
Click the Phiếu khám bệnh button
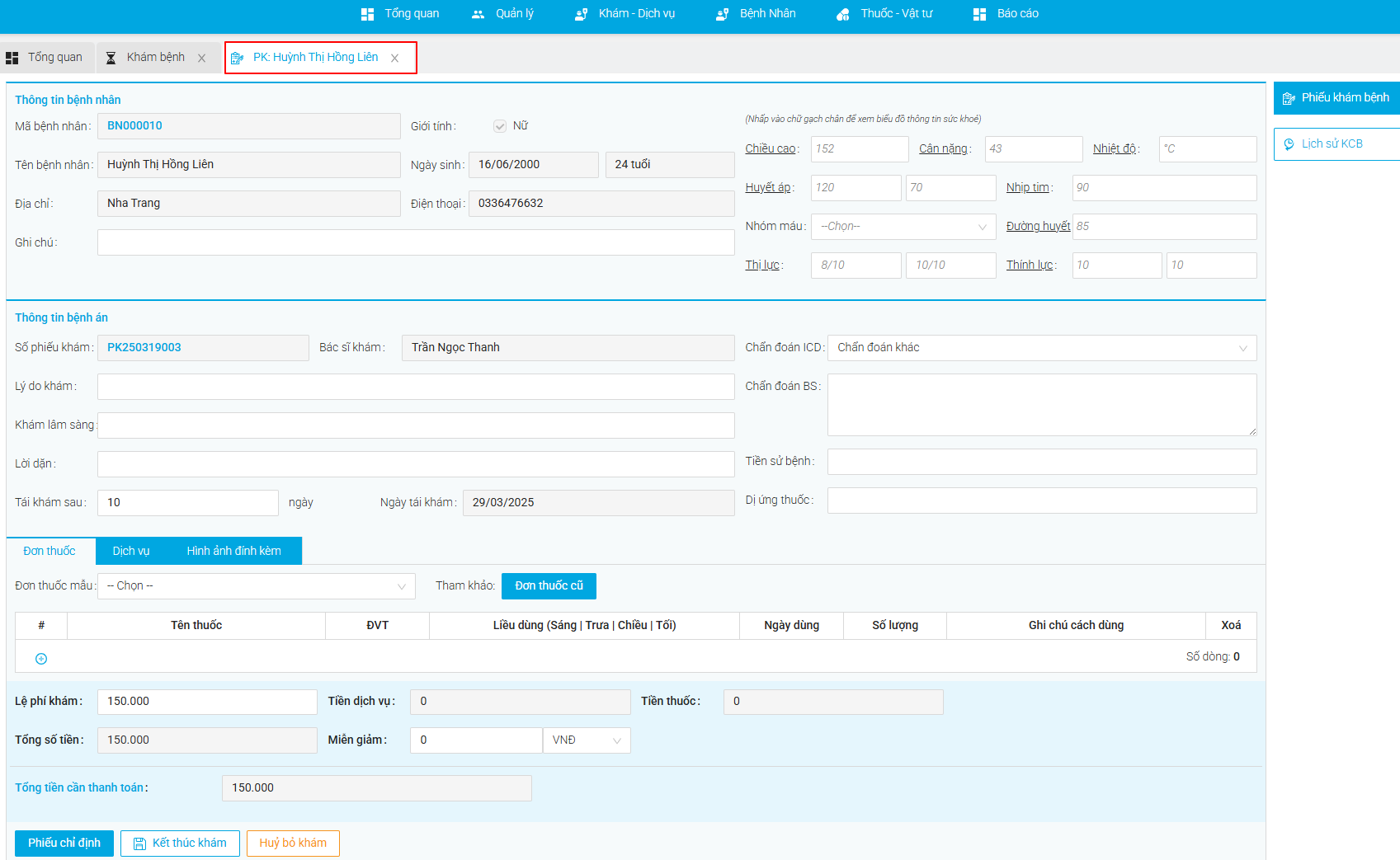pyautogui.click(x=1336, y=98)
